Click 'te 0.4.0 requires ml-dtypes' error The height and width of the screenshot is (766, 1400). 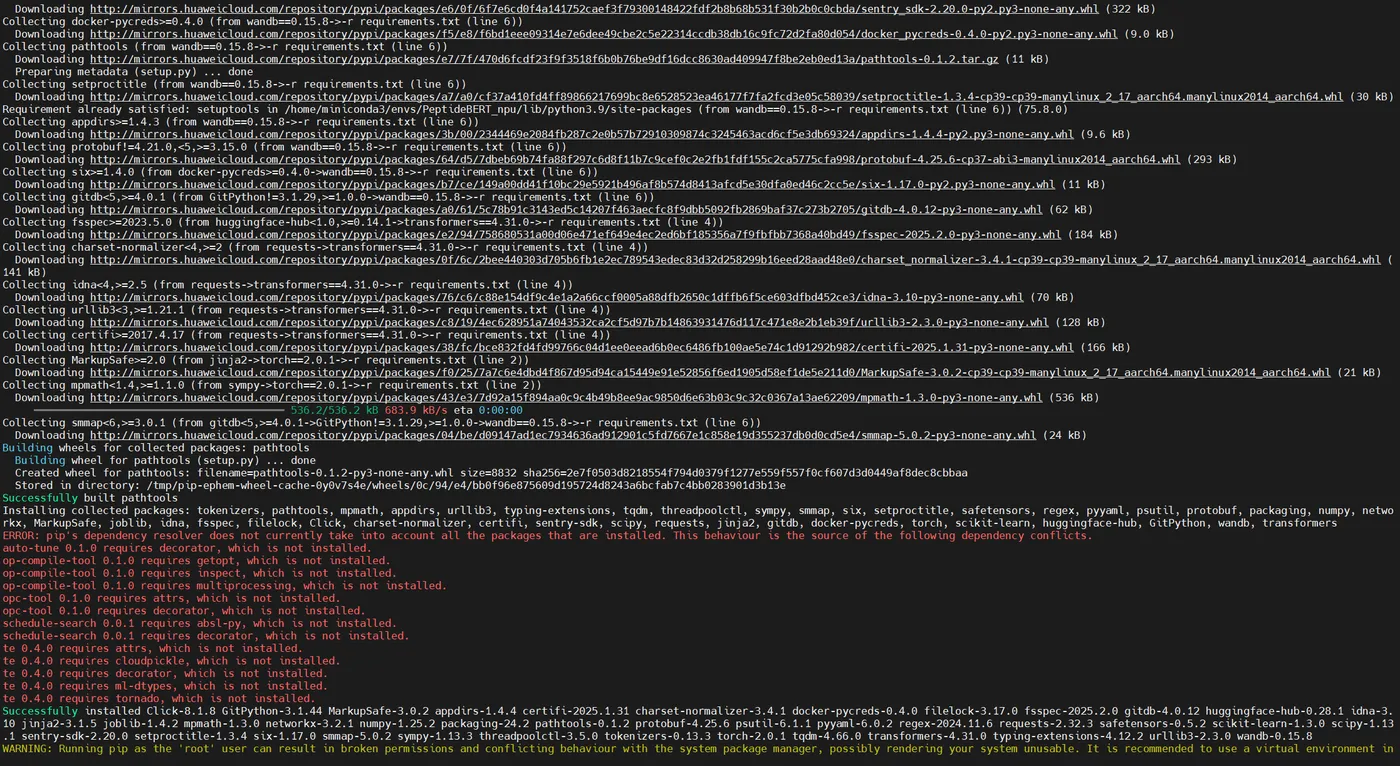pyautogui.click(x=165, y=686)
